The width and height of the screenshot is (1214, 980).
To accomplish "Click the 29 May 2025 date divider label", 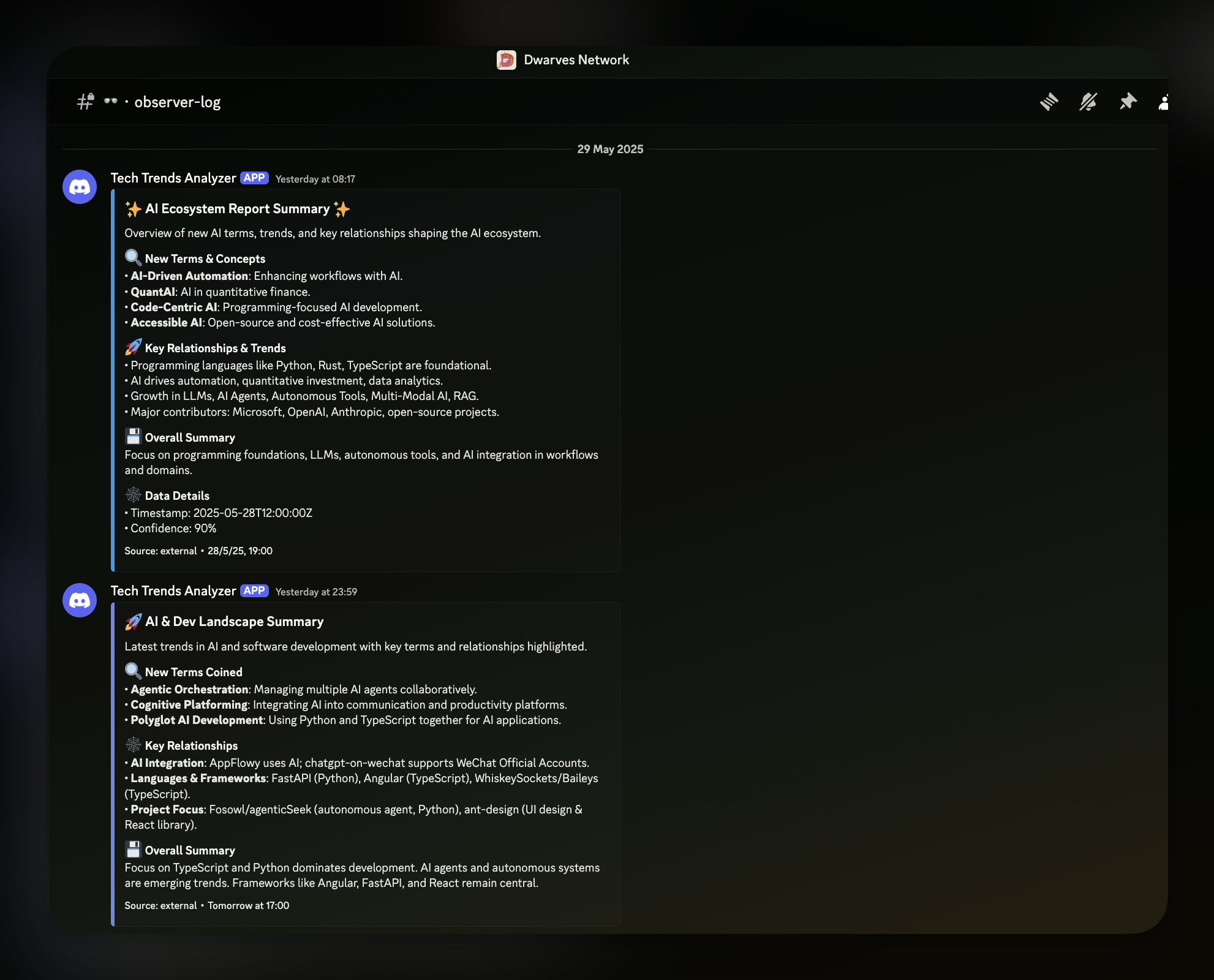I will (x=610, y=149).
